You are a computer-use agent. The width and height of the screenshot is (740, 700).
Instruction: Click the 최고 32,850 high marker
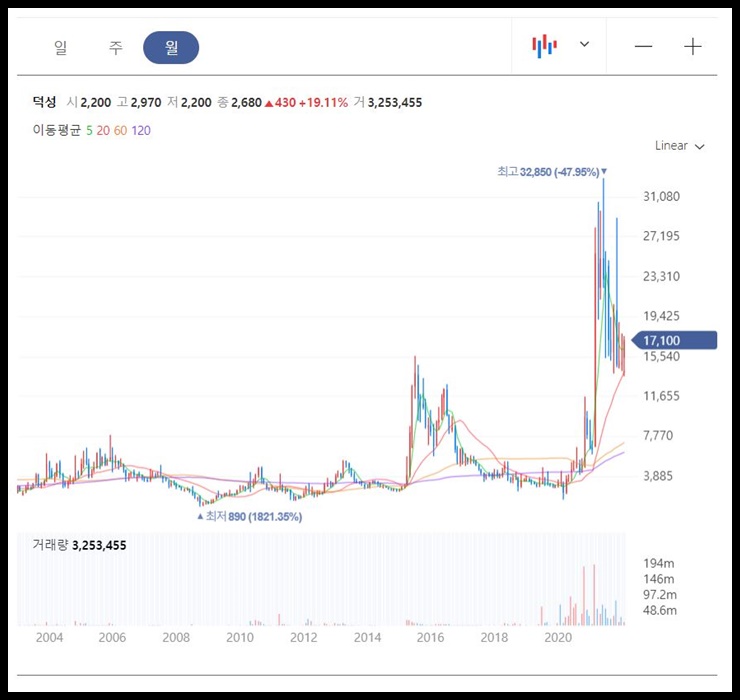tap(551, 172)
